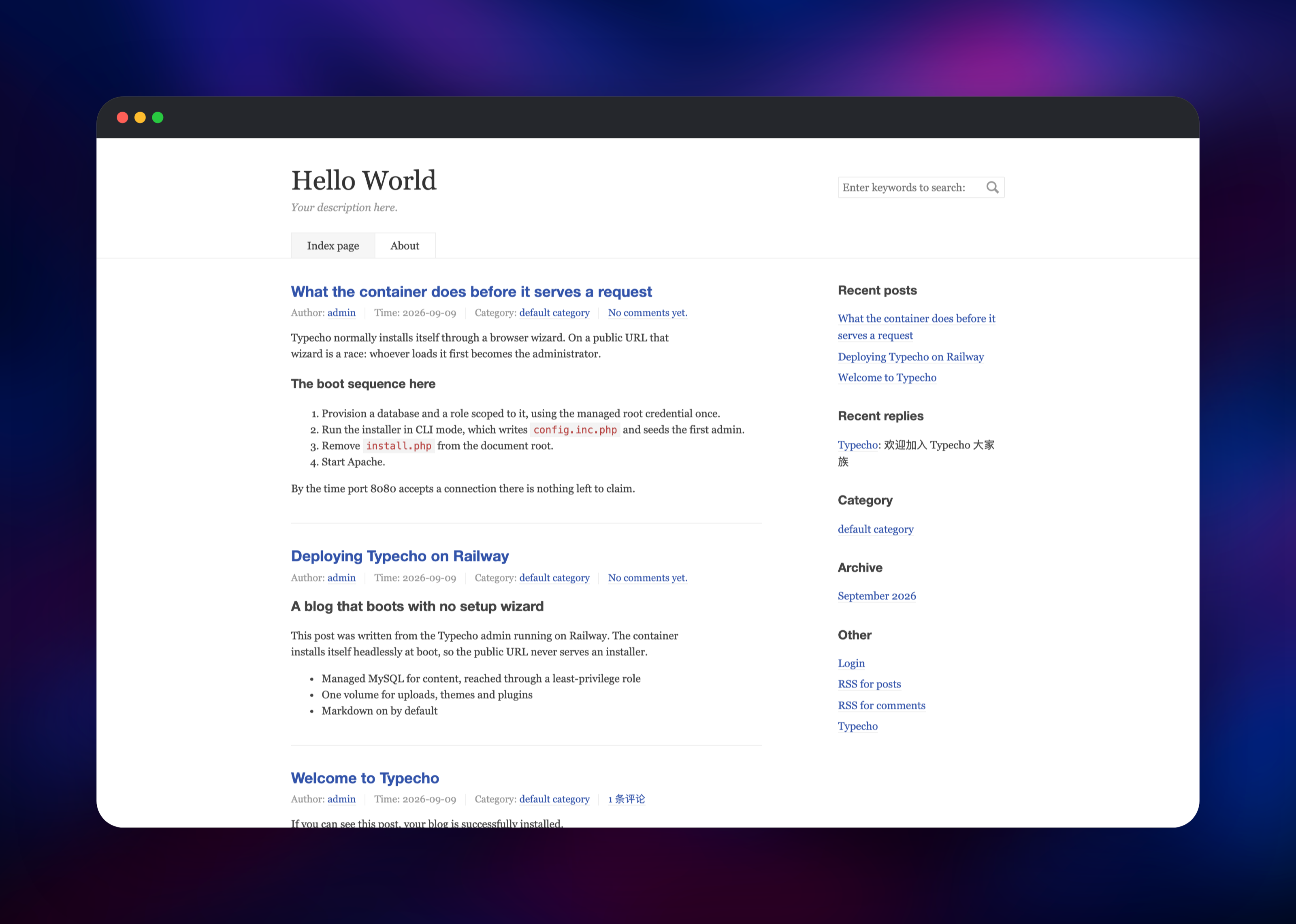This screenshot has width=1296, height=924.
Task: Open sidebar recent post 'Deploying Typecho on Railway'
Action: 910,357
